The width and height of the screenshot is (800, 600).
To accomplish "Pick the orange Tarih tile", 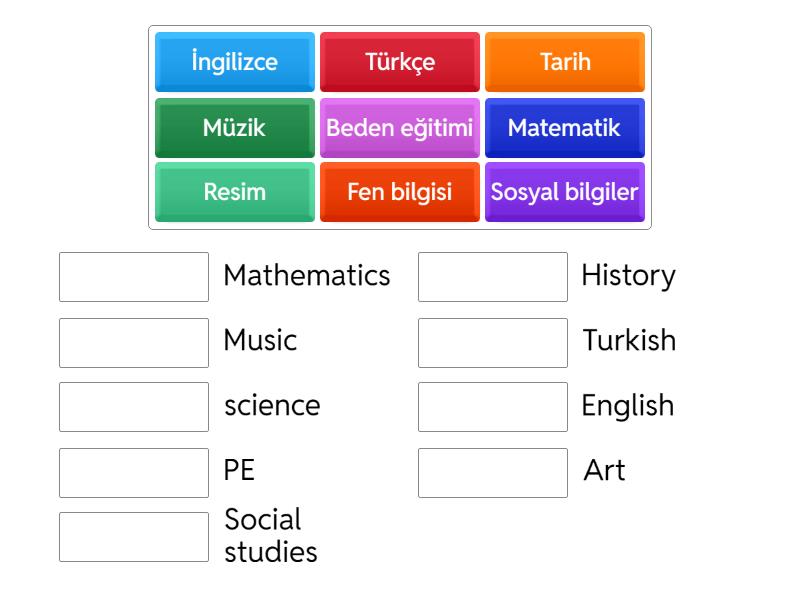I will [565, 62].
